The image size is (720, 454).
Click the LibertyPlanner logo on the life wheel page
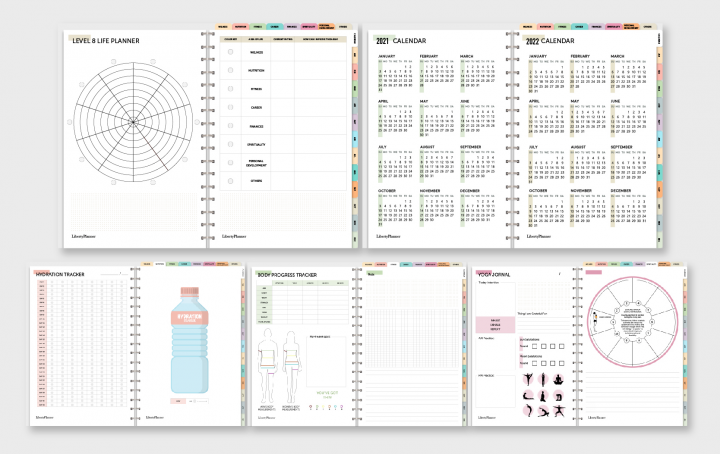tap(84, 236)
